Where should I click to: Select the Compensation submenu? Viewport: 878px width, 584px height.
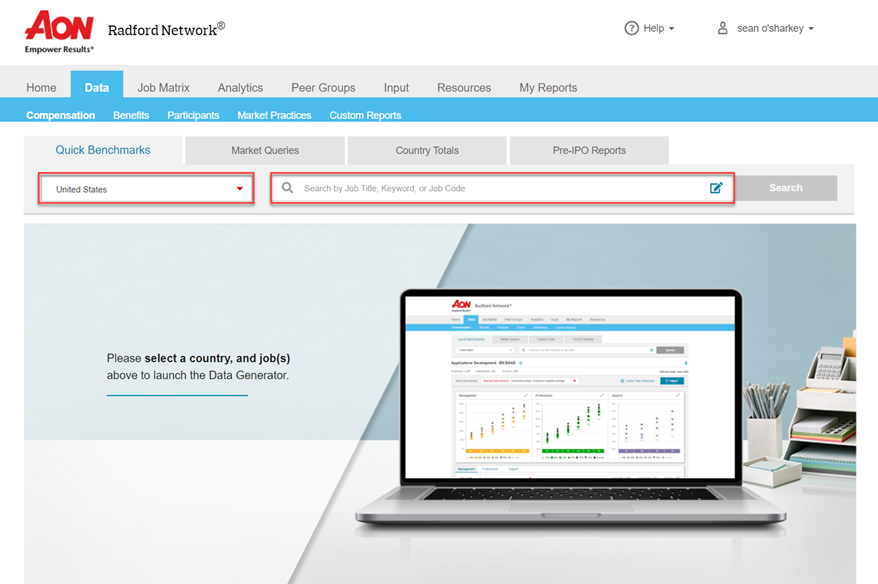click(x=60, y=115)
